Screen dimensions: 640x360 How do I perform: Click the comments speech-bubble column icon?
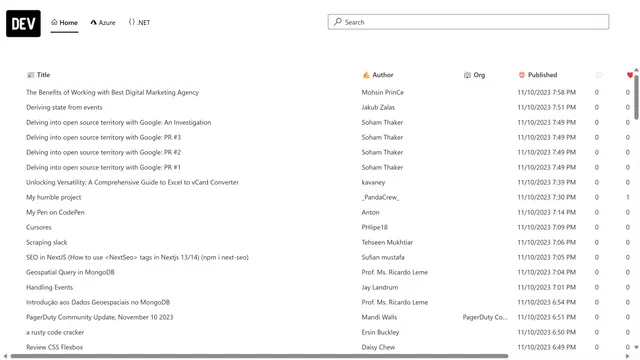point(599,75)
